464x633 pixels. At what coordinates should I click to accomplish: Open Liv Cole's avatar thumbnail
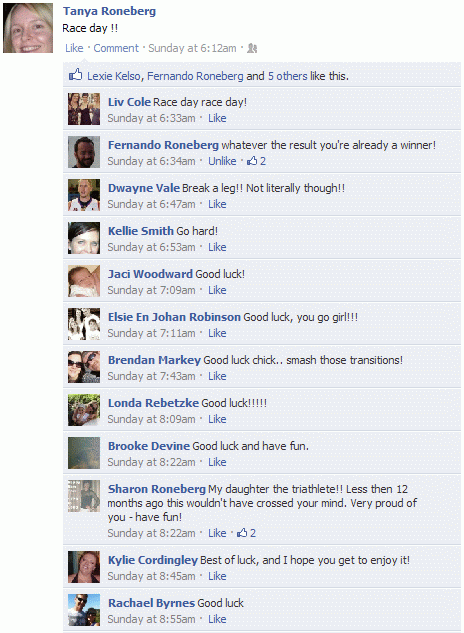tap(84, 109)
